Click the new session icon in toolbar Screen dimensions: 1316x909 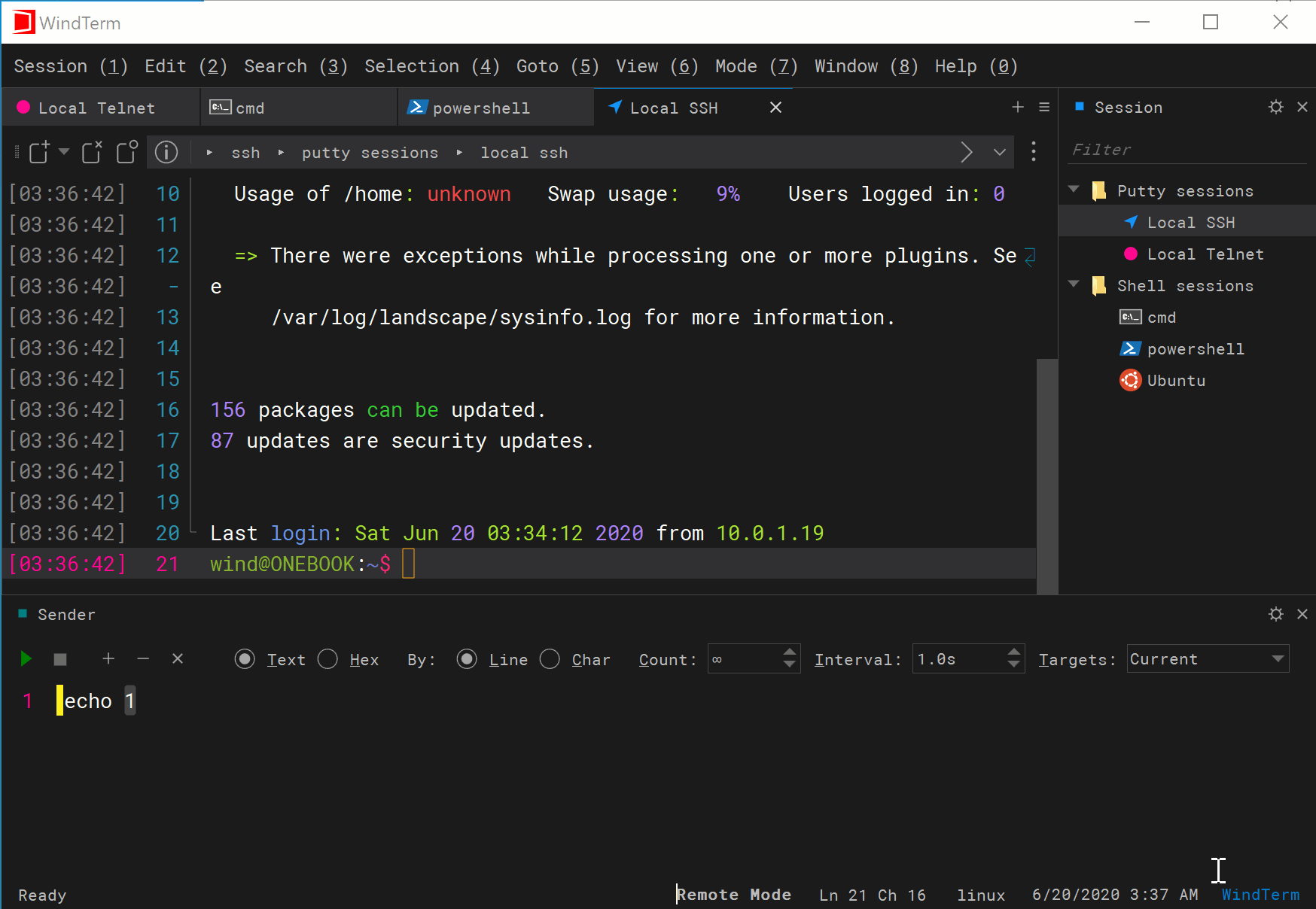click(39, 152)
